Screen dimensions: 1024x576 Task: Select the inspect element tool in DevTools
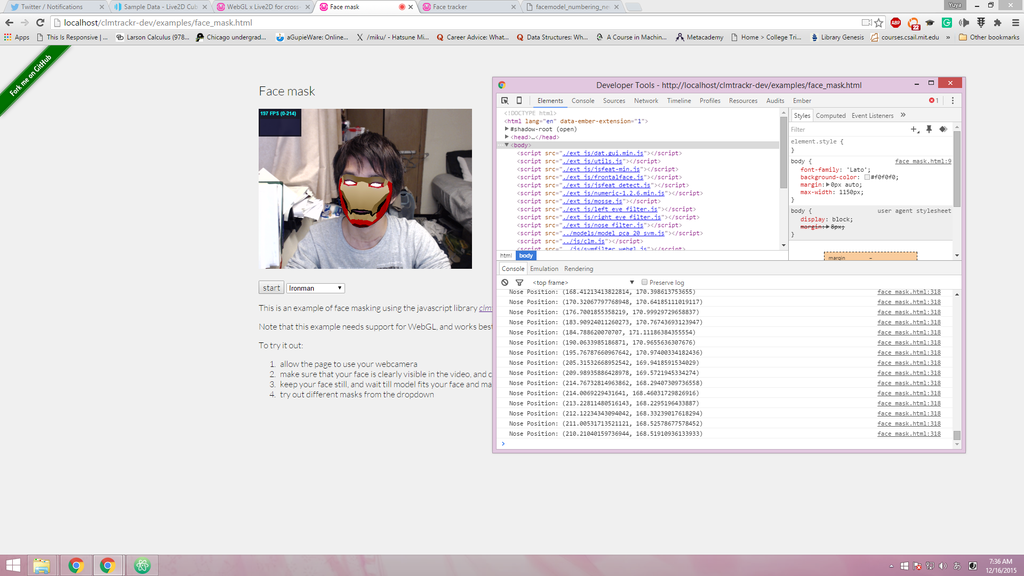click(x=505, y=101)
